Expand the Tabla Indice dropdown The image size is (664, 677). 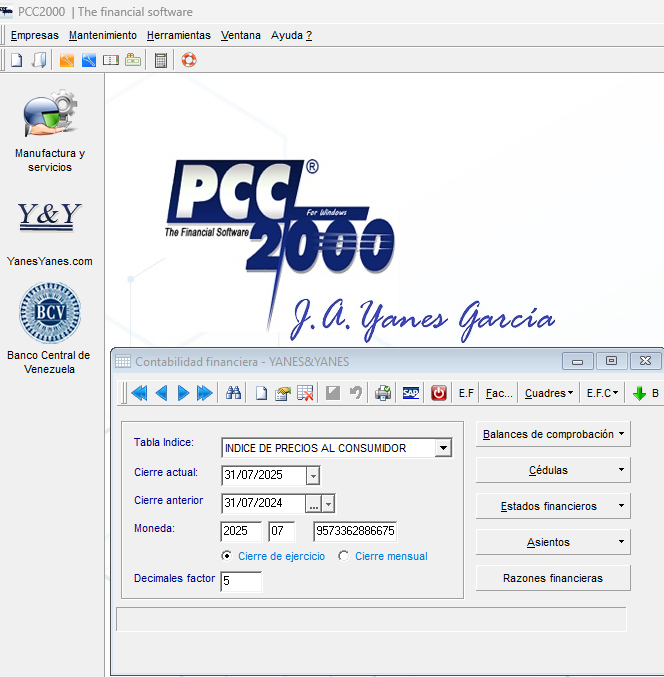(443, 448)
